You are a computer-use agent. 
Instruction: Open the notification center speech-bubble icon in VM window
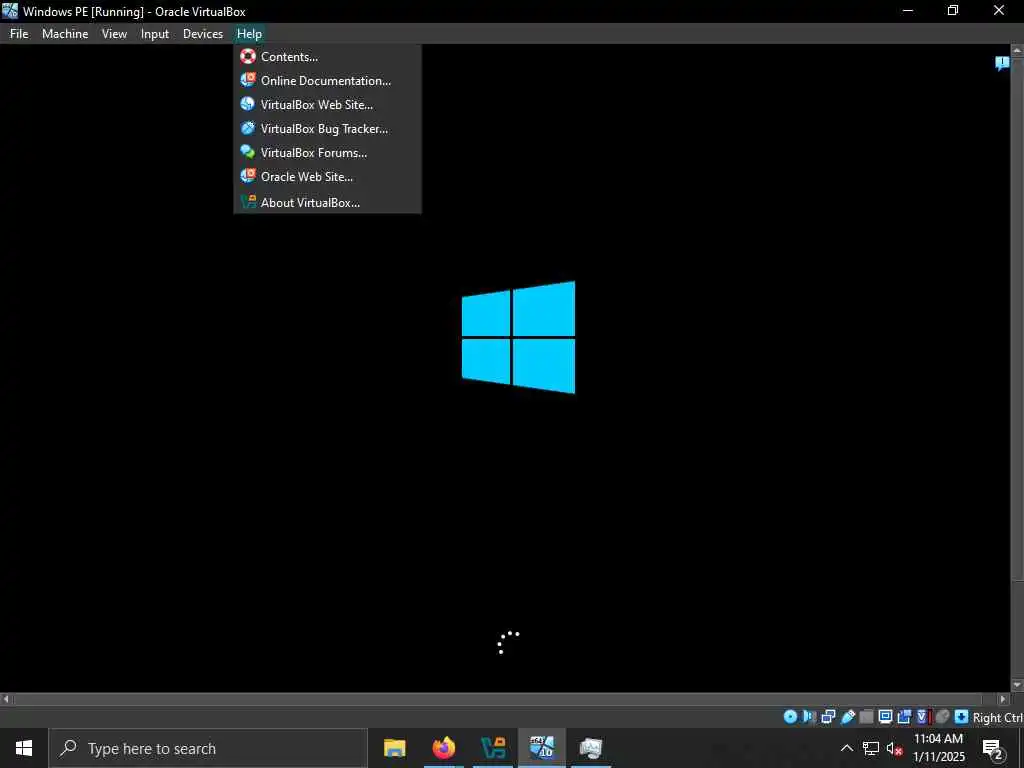pos(1002,63)
